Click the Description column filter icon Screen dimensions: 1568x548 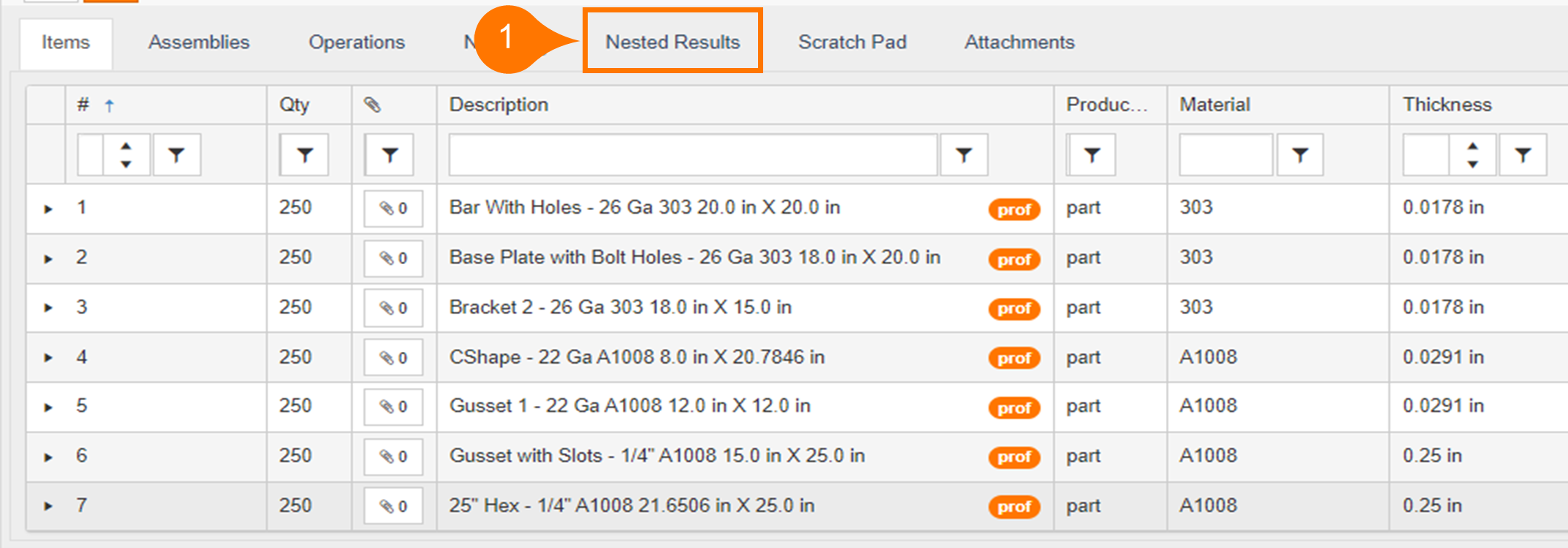pos(963,155)
